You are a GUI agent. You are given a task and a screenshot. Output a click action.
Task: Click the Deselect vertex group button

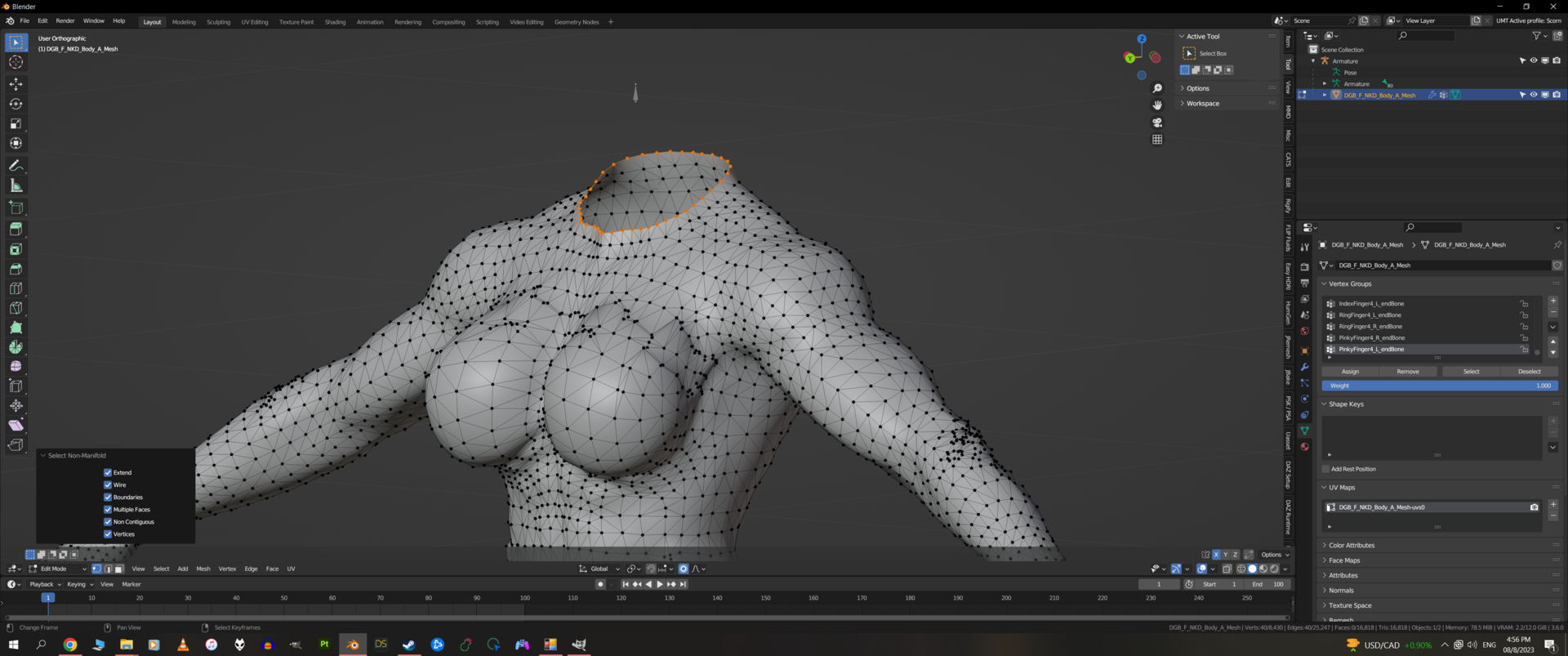click(1530, 372)
